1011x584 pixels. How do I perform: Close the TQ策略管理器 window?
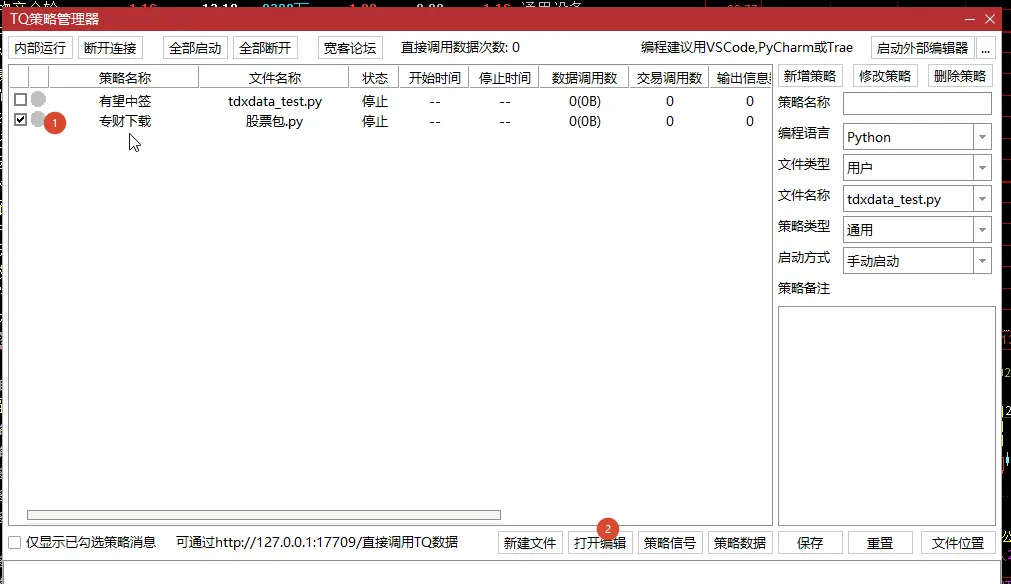tap(990, 19)
